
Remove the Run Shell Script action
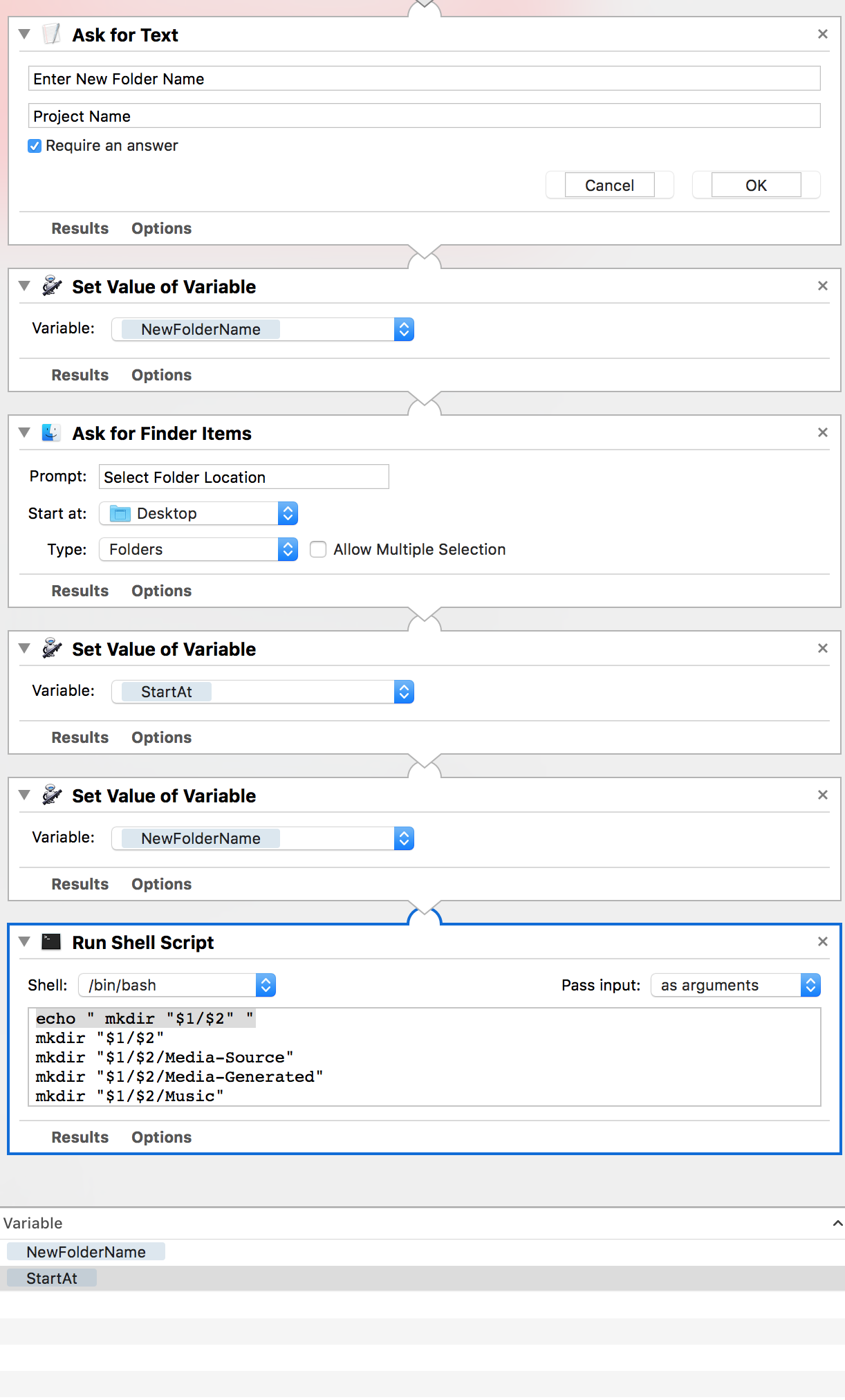pyautogui.click(x=822, y=941)
